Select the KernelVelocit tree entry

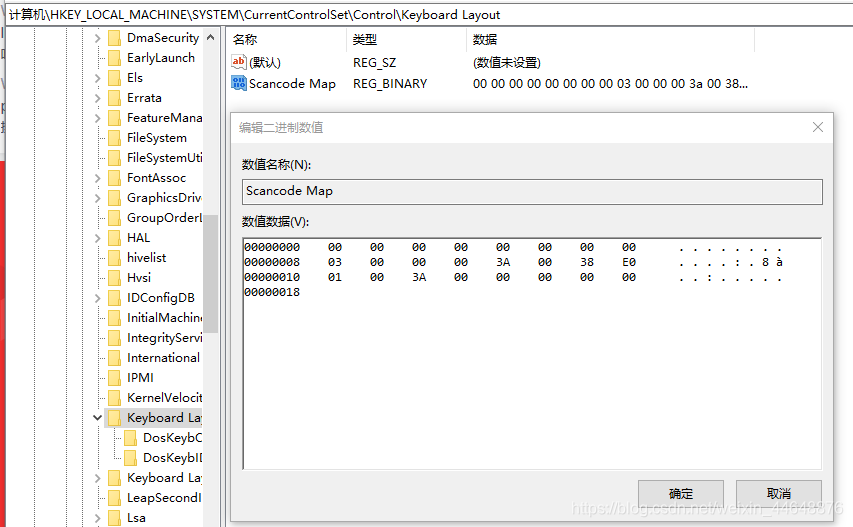tap(164, 398)
